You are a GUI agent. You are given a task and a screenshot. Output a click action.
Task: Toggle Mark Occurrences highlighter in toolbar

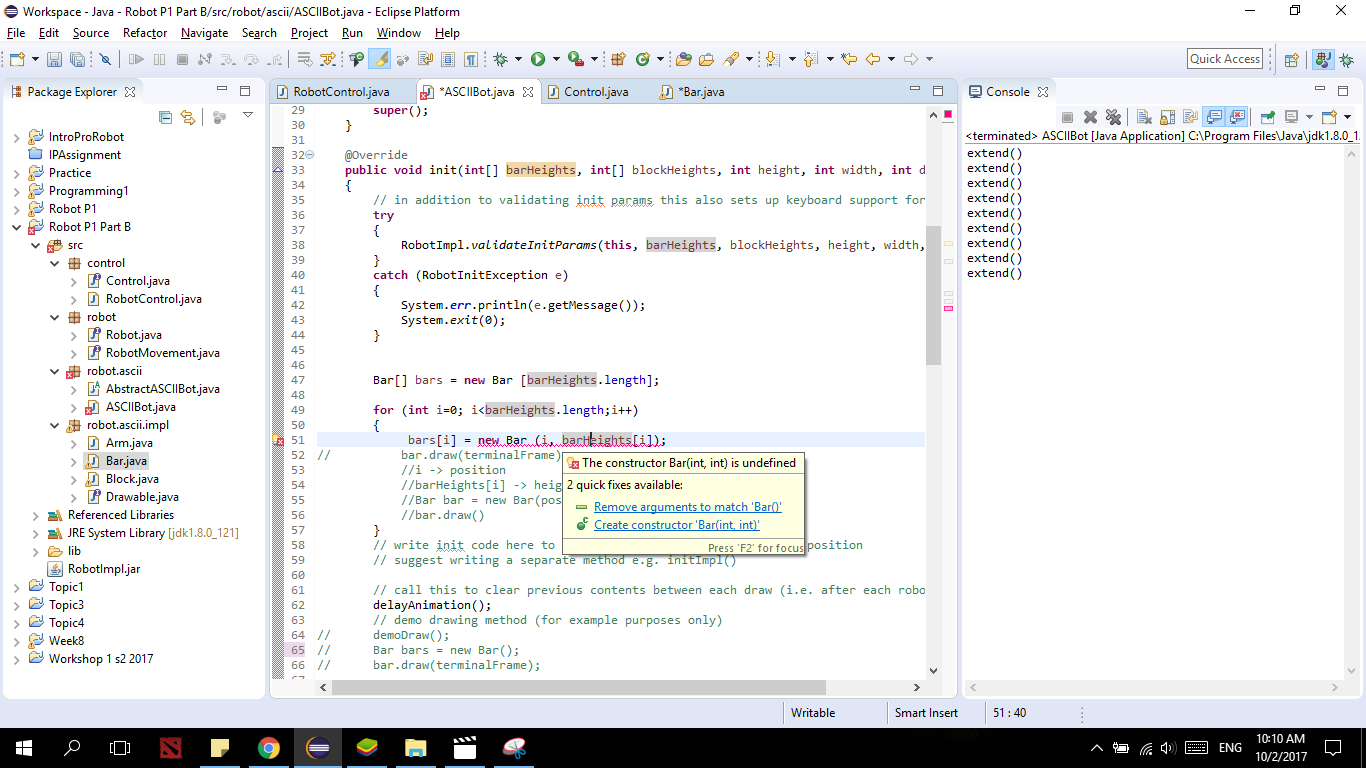[379, 60]
